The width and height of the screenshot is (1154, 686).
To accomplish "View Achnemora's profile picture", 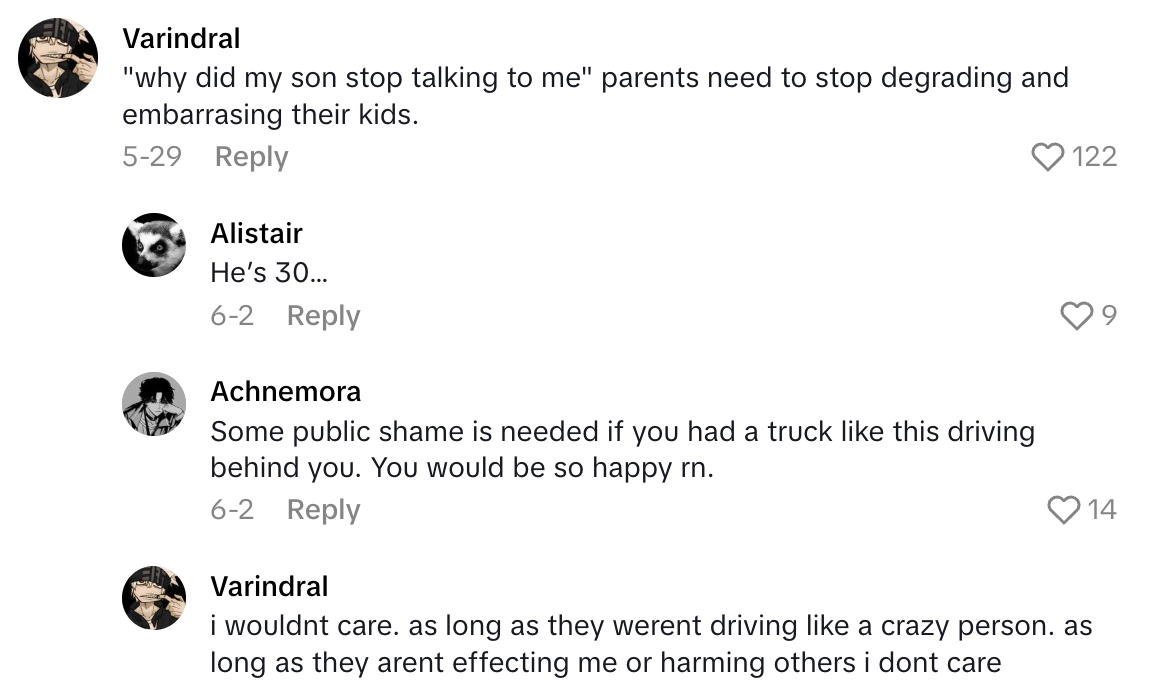I will pos(154,404).
